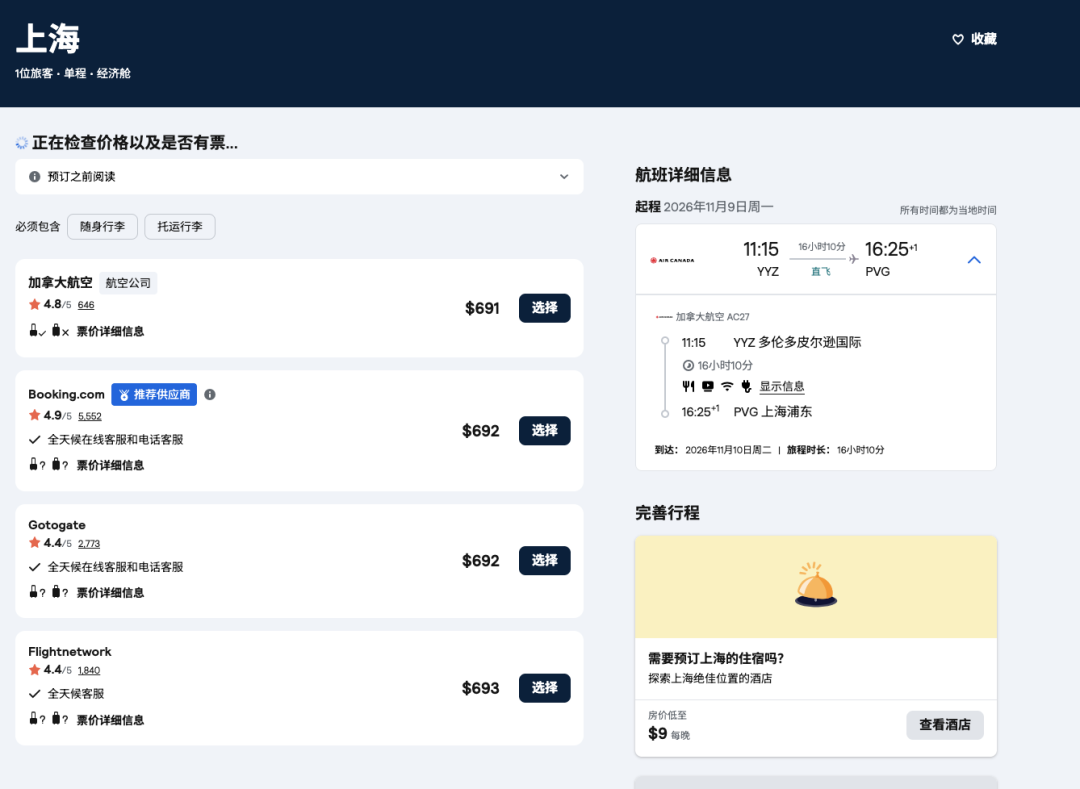Open 显示信息 amenities details
This screenshot has height=789, width=1080.
pyautogui.click(x=782, y=387)
